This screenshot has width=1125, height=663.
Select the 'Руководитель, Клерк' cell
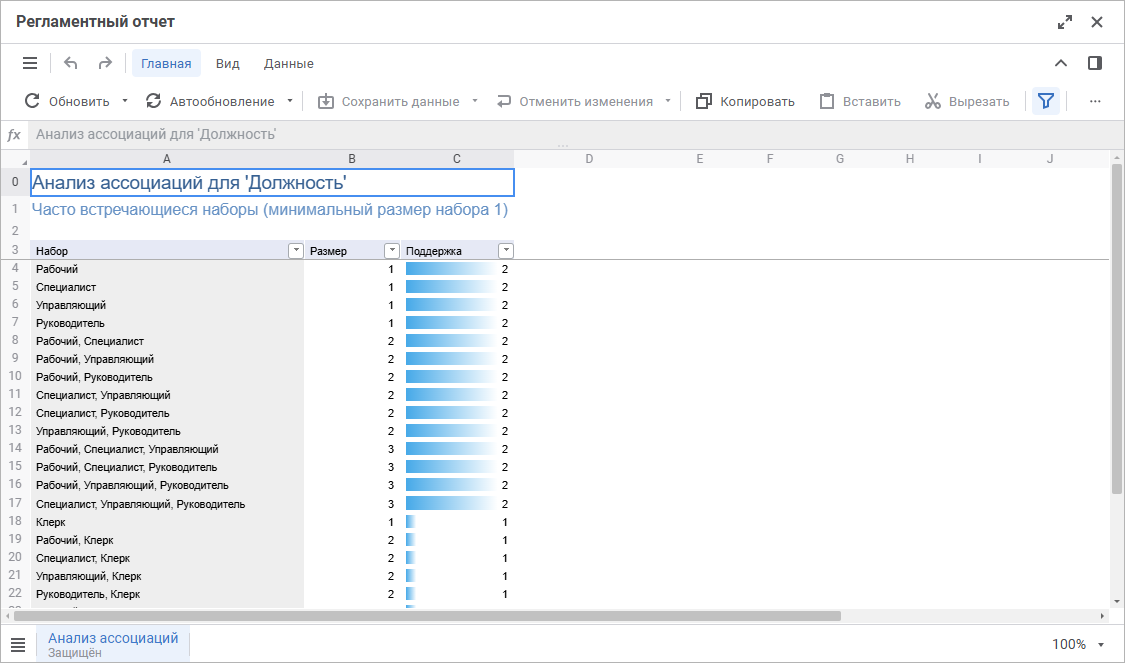166,594
